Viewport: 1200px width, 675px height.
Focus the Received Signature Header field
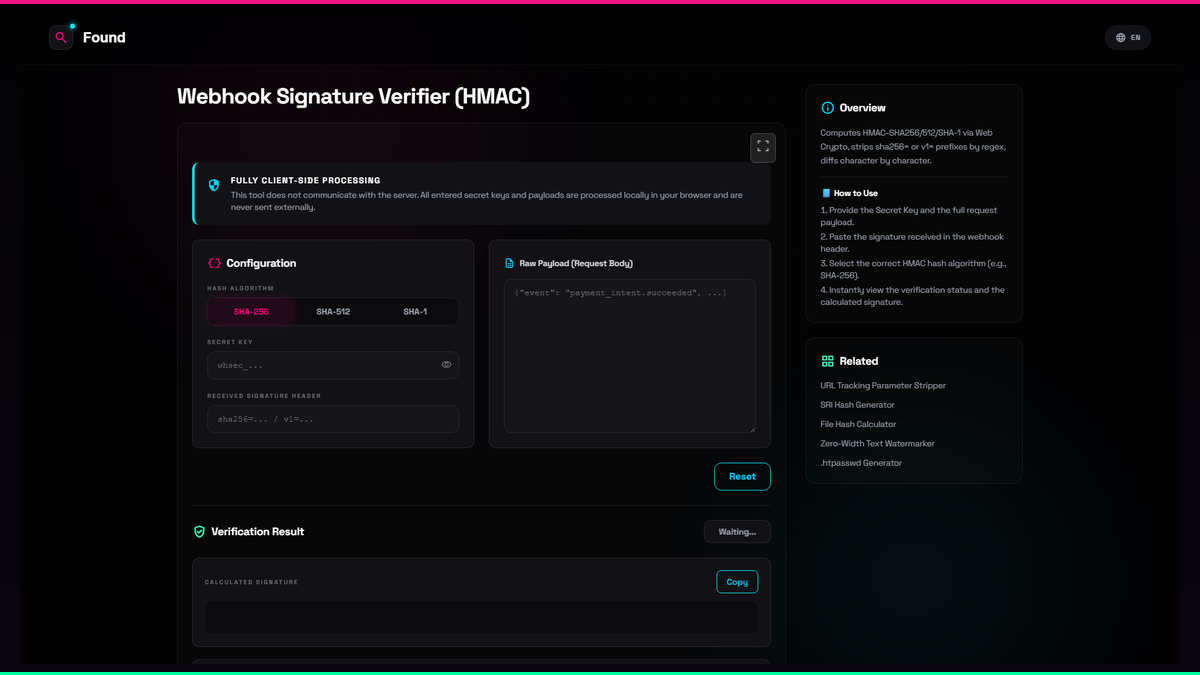333,419
